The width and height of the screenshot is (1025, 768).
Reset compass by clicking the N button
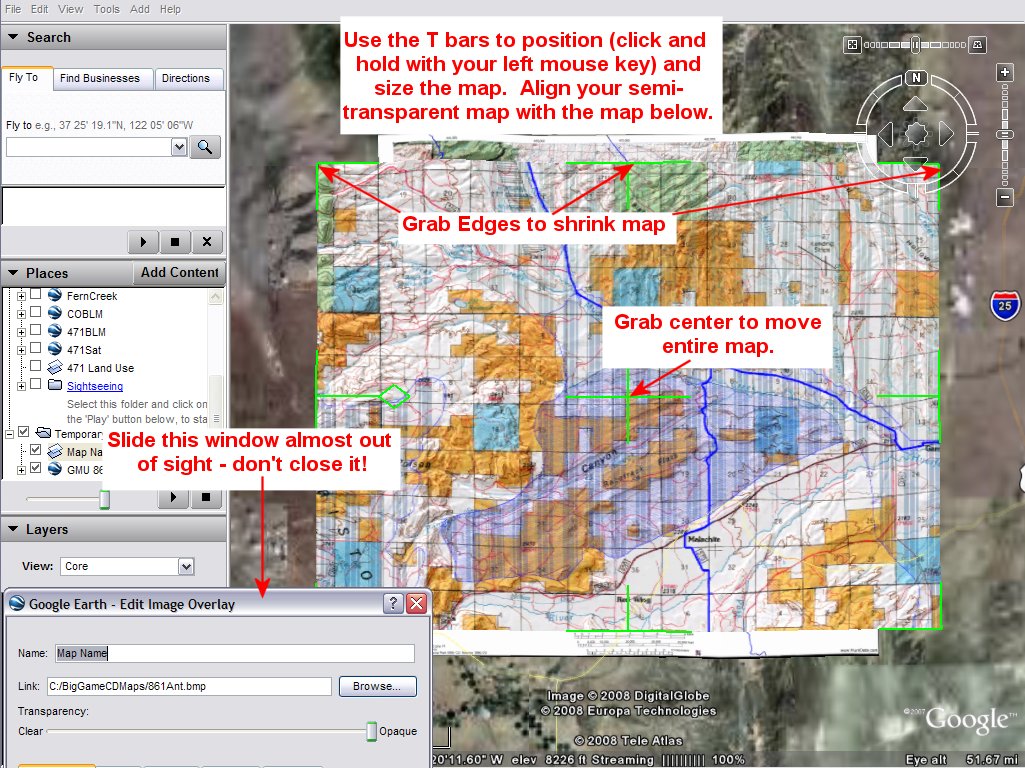[916, 78]
